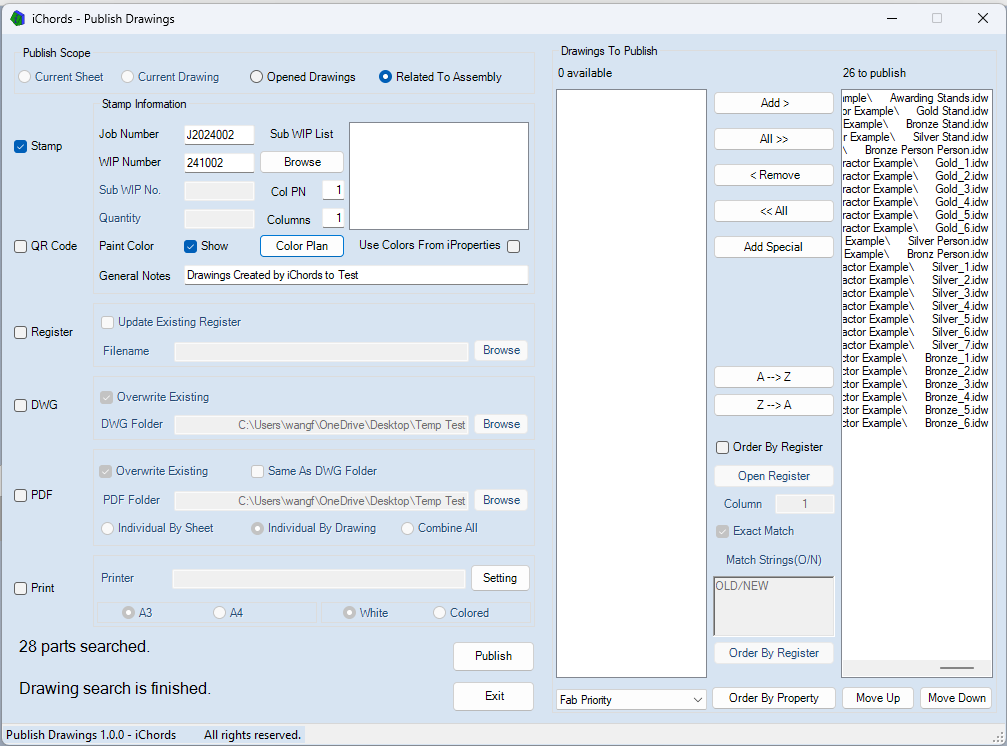Toggle Paint Color Show checkbox

click(206, 246)
